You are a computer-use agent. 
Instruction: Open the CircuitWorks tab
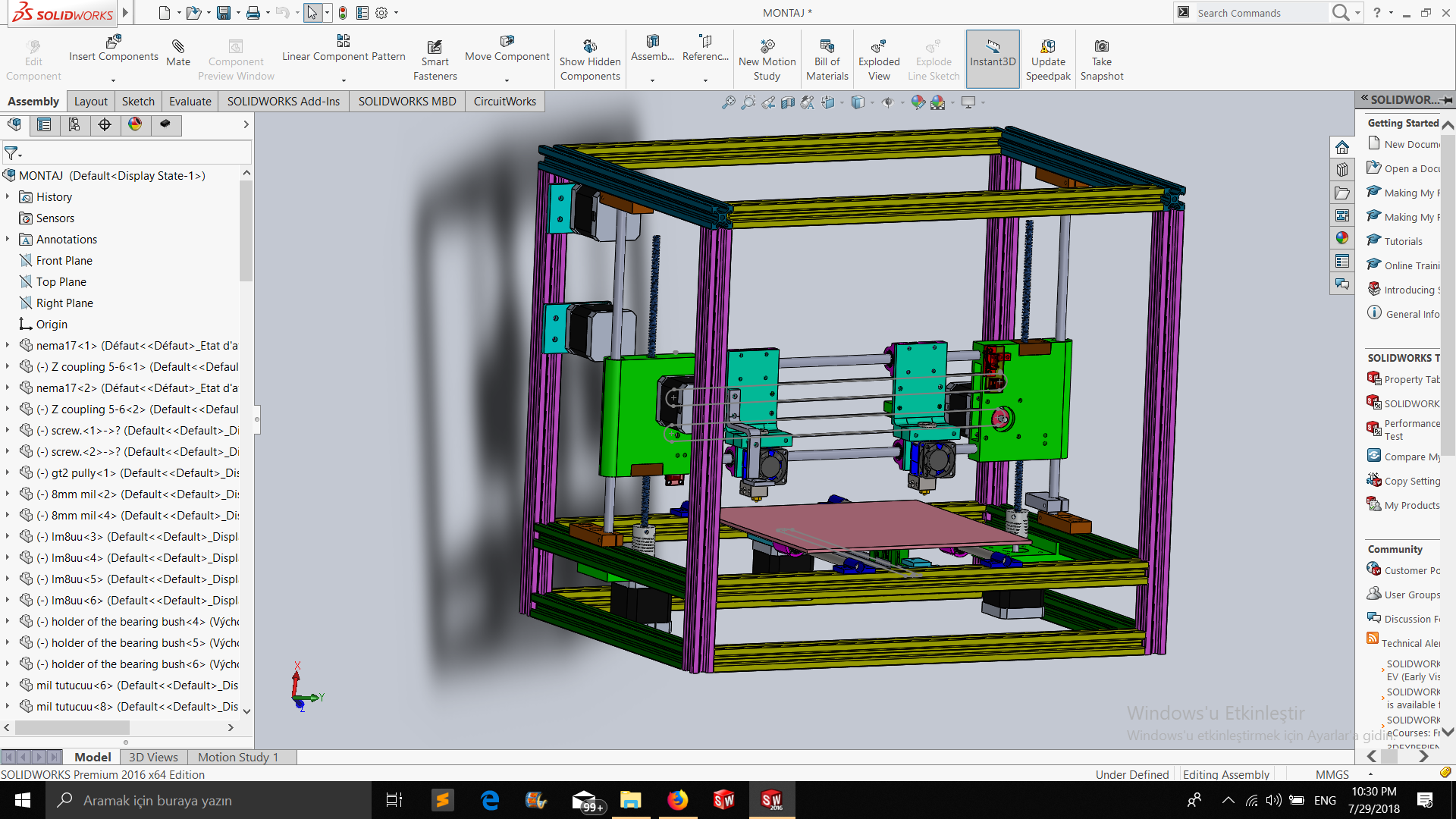coord(505,101)
